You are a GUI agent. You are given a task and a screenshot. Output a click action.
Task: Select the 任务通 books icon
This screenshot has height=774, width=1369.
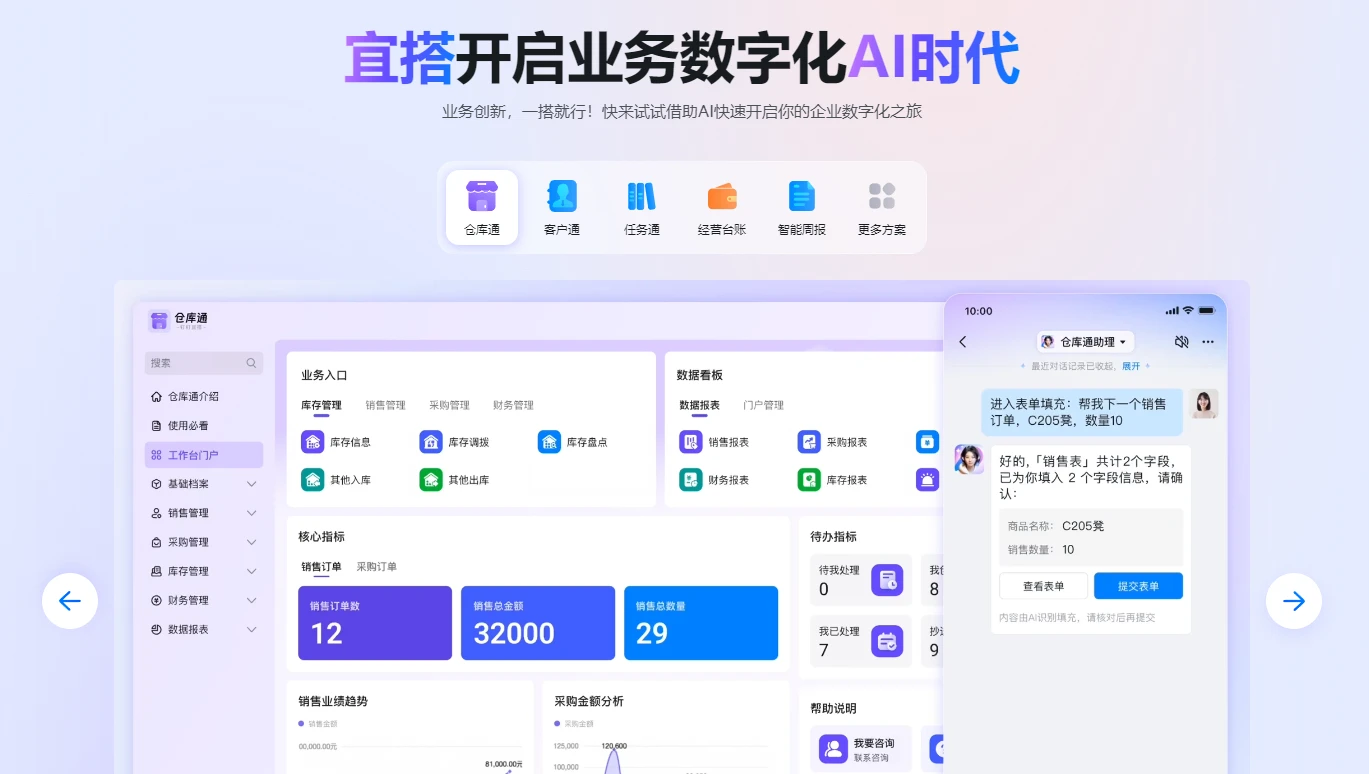coord(641,196)
